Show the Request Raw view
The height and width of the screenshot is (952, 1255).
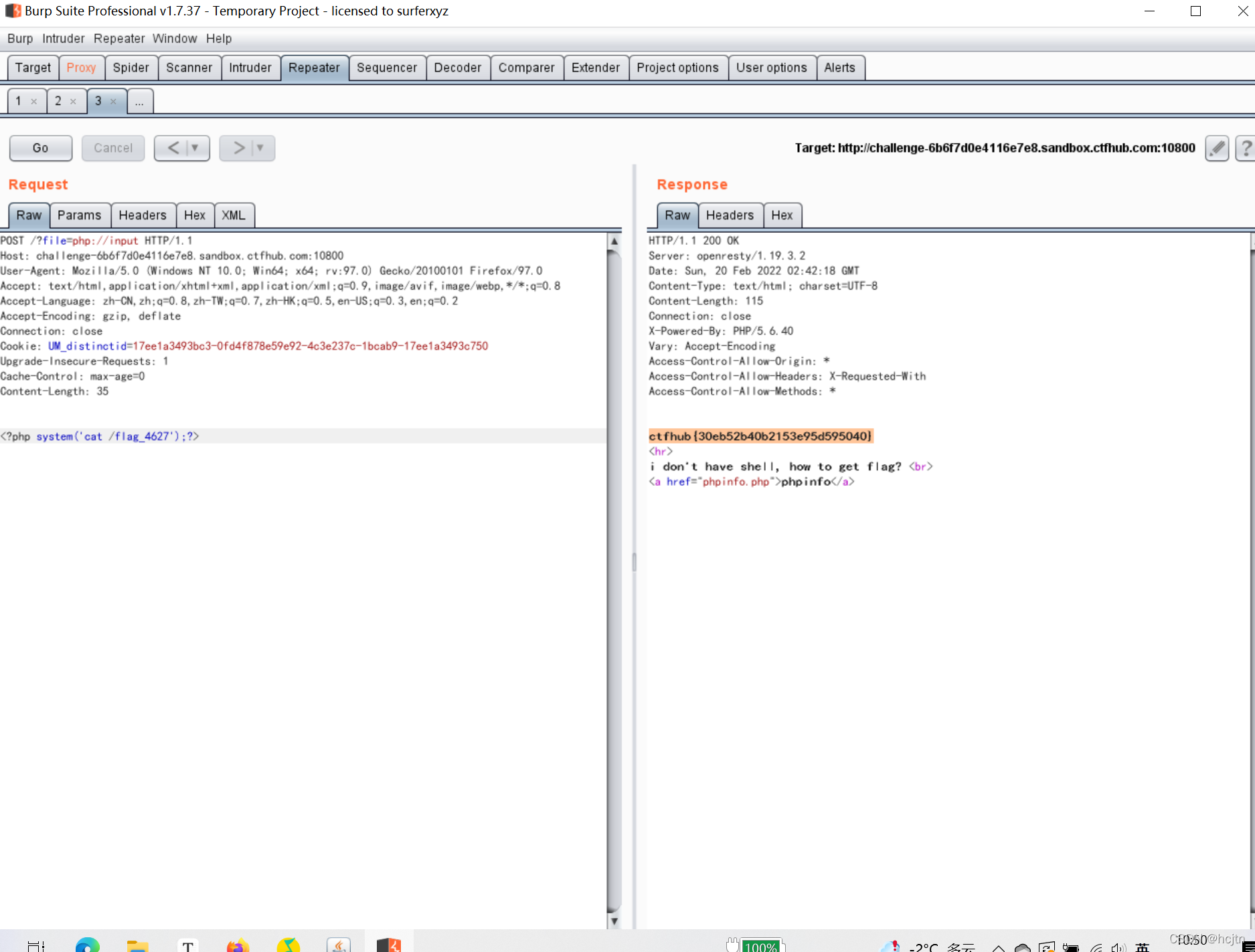pos(29,215)
